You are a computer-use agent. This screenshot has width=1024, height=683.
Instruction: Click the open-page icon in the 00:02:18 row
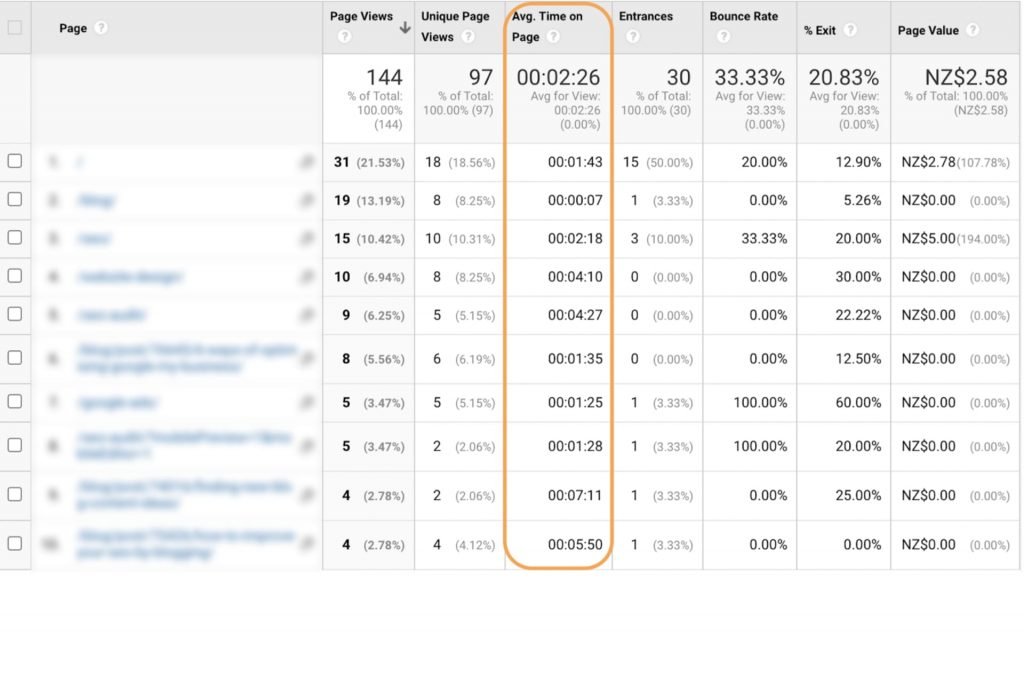point(306,239)
